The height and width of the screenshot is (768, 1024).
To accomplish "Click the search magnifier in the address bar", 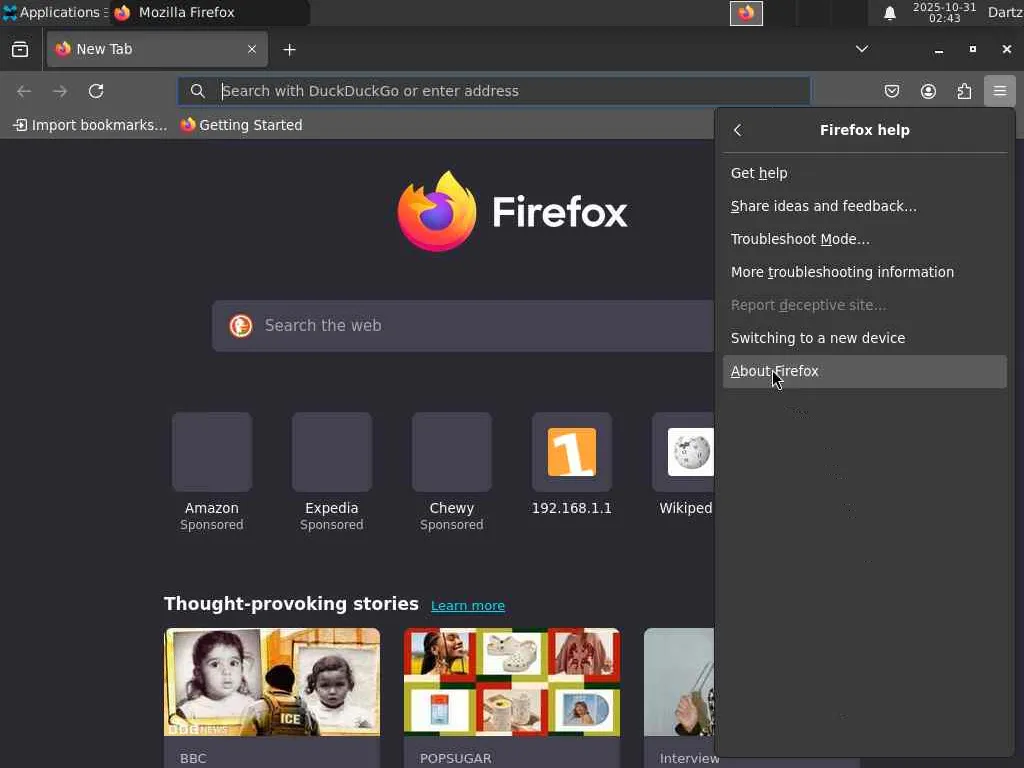I will coord(197,91).
